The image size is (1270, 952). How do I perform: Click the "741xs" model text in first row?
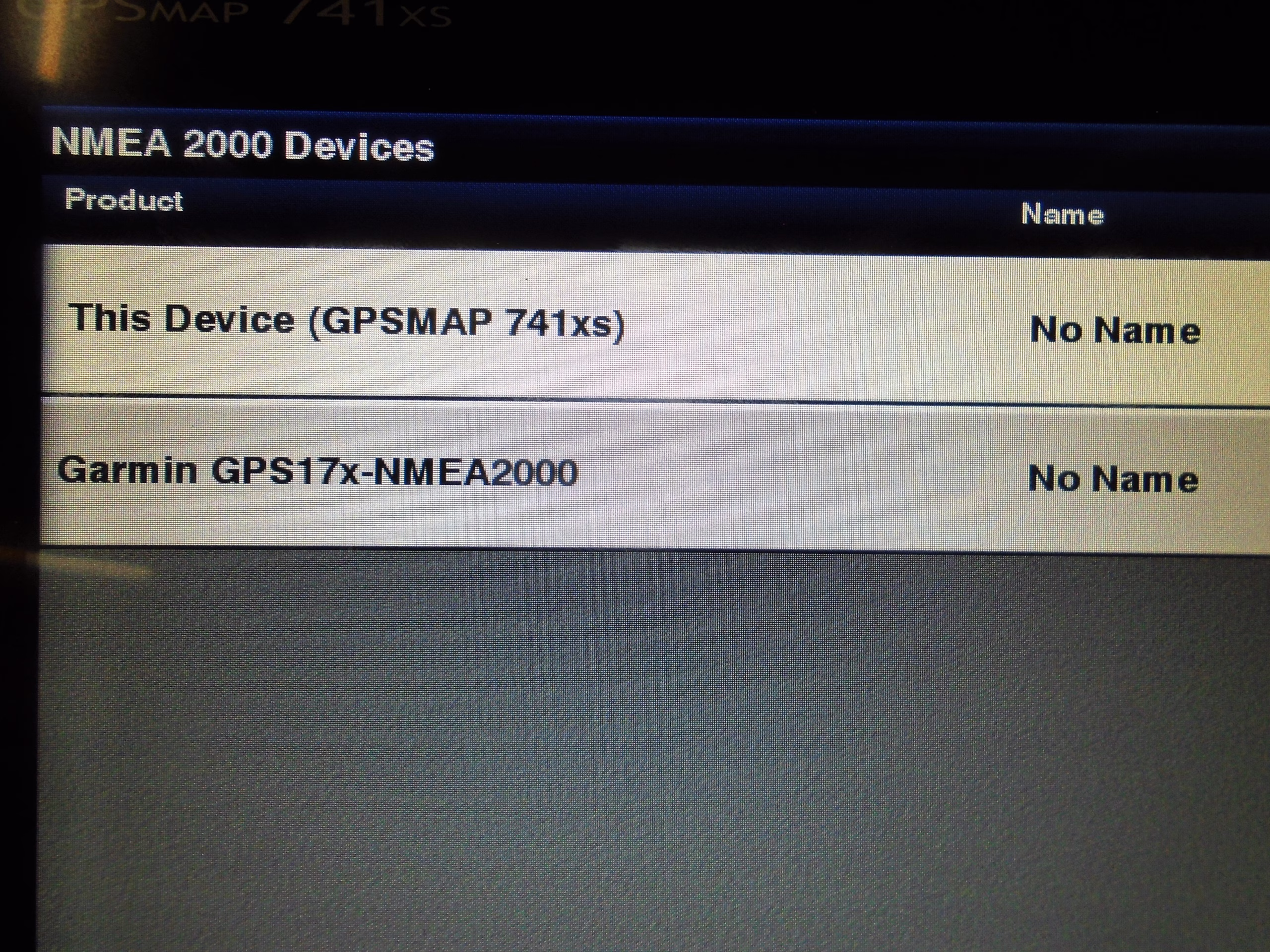[x=565, y=324]
